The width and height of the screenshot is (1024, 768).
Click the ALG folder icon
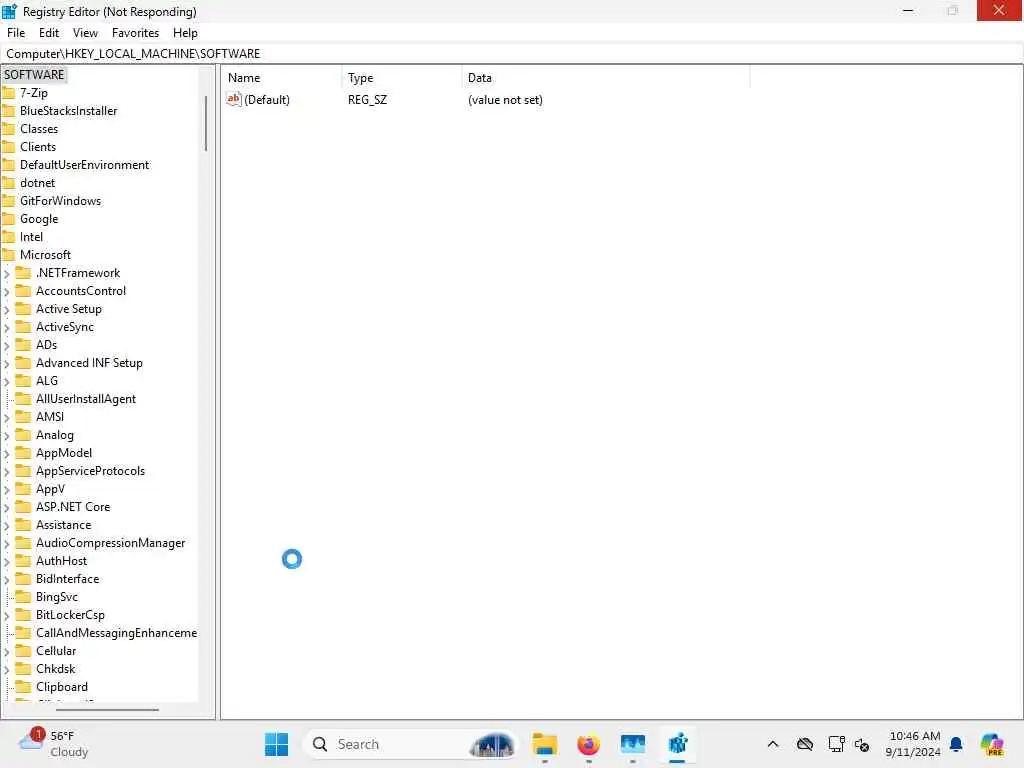[23, 380]
